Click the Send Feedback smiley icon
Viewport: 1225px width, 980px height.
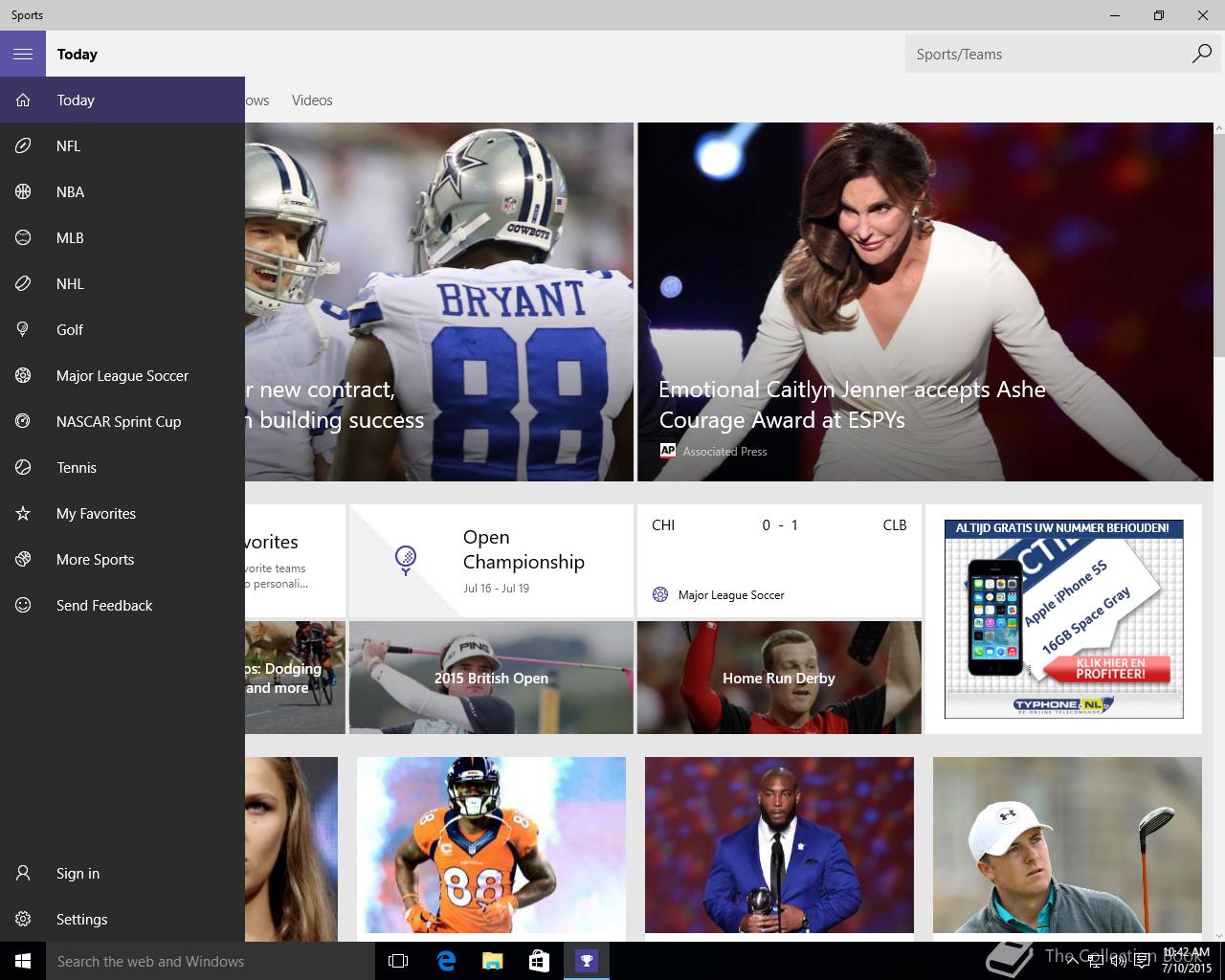coord(23,605)
